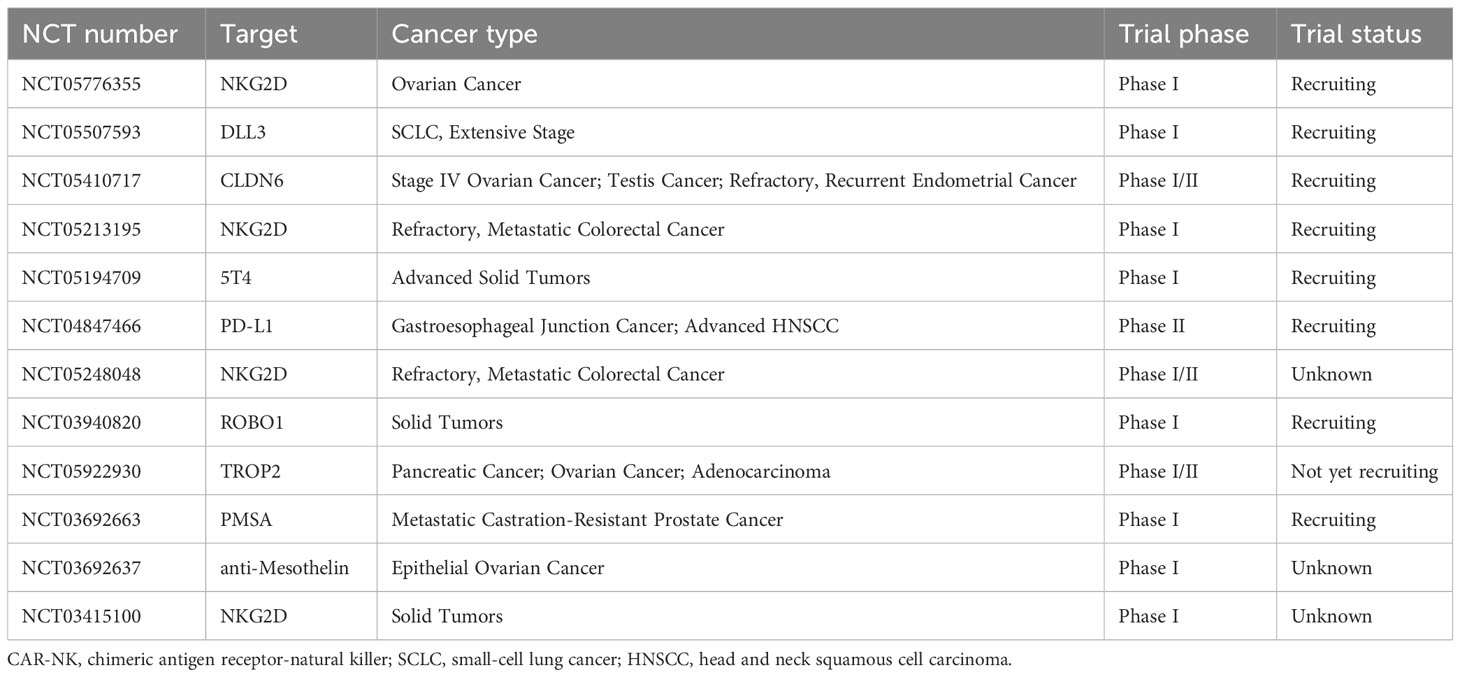The height and width of the screenshot is (677, 1460).
Task: Select the 'Not yet recruiting' status cell
Action: point(1364,471)
